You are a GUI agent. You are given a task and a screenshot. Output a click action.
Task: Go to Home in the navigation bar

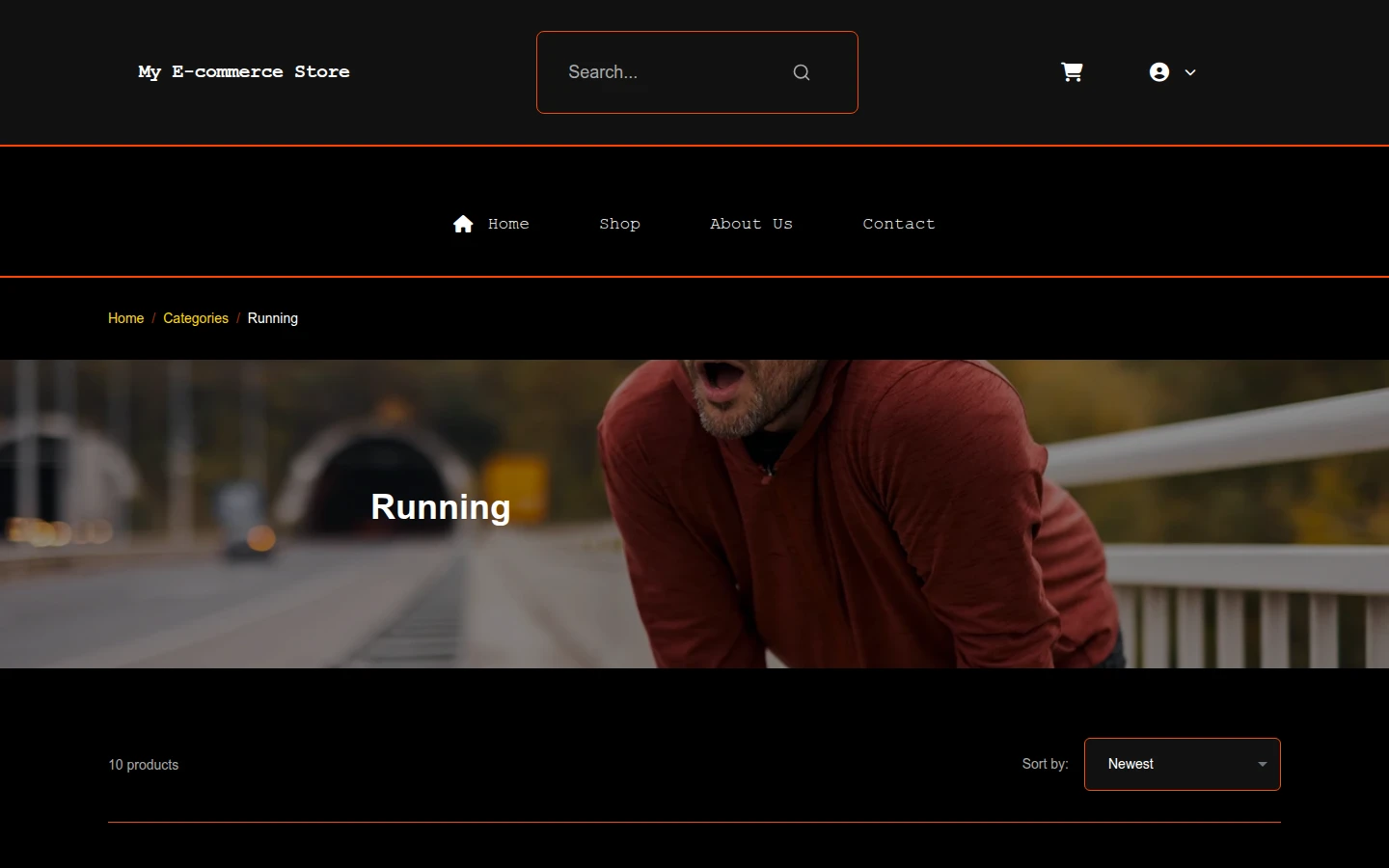(x=508, y=224)
